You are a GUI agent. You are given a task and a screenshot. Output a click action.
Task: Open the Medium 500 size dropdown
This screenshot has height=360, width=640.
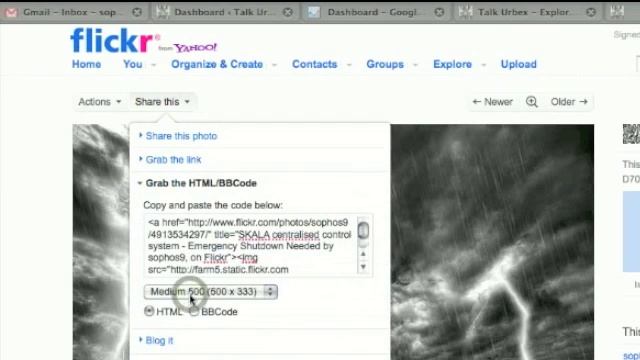(211, 291)
